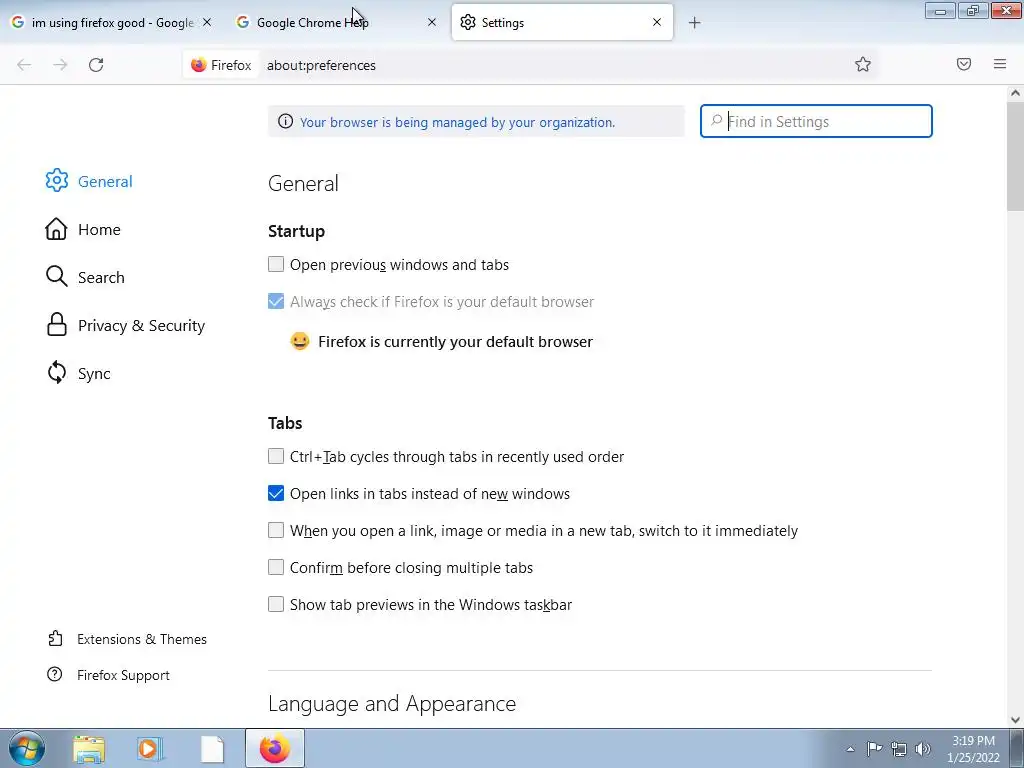Enable Confirm before closing multiple tabs
The width and height of the screenshot is (1024, 768).
pyautogui.click(x=276, y=567)
